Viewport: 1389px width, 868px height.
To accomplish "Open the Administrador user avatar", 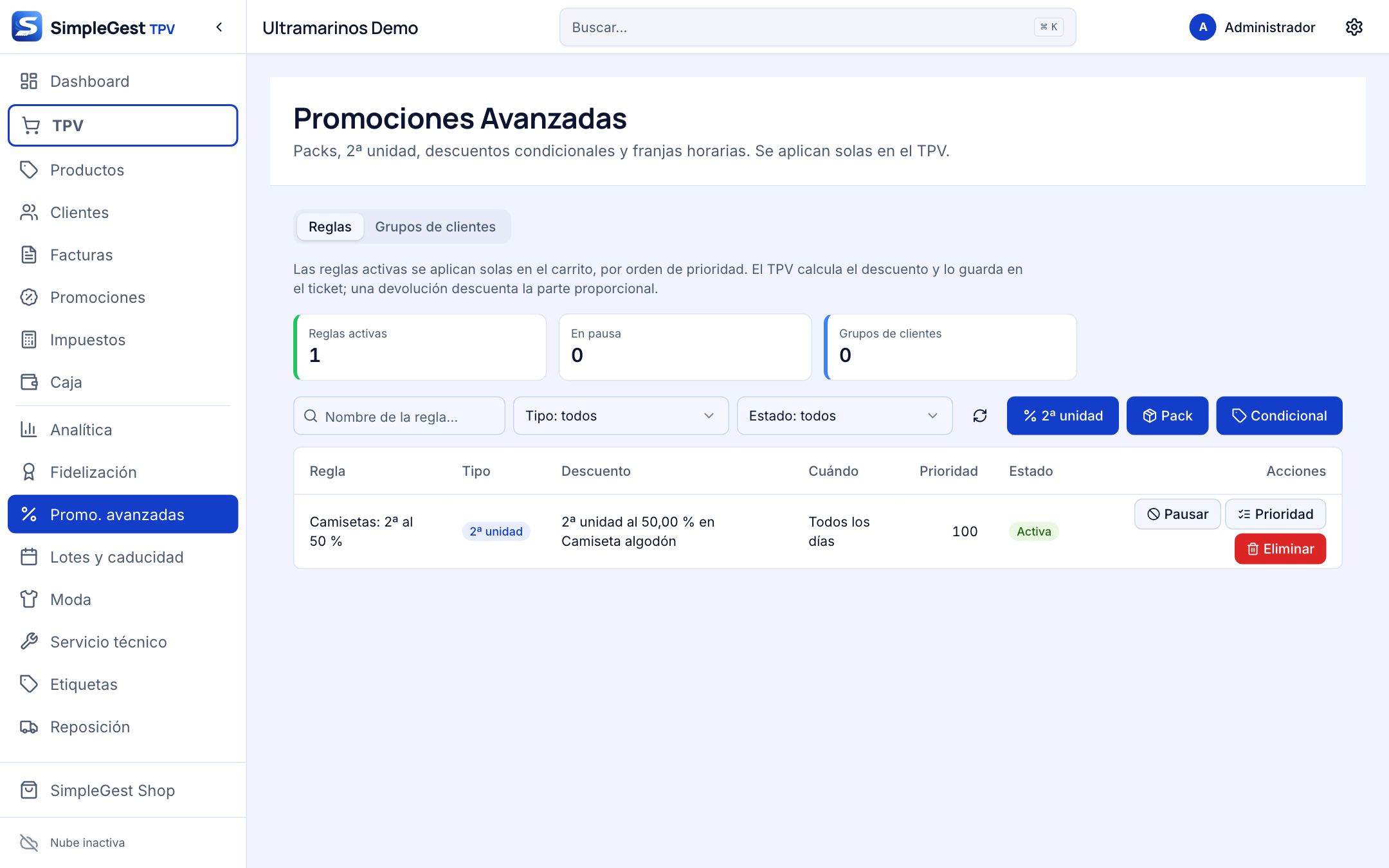I will 1203,27.
